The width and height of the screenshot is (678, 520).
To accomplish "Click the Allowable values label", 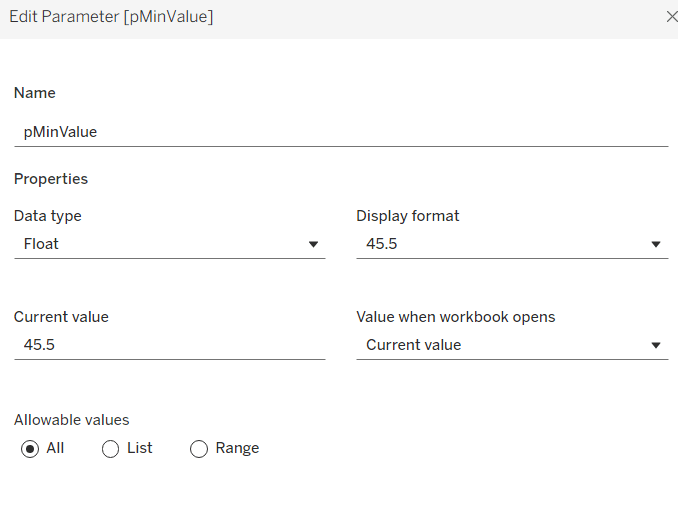I will click(71, 420).
